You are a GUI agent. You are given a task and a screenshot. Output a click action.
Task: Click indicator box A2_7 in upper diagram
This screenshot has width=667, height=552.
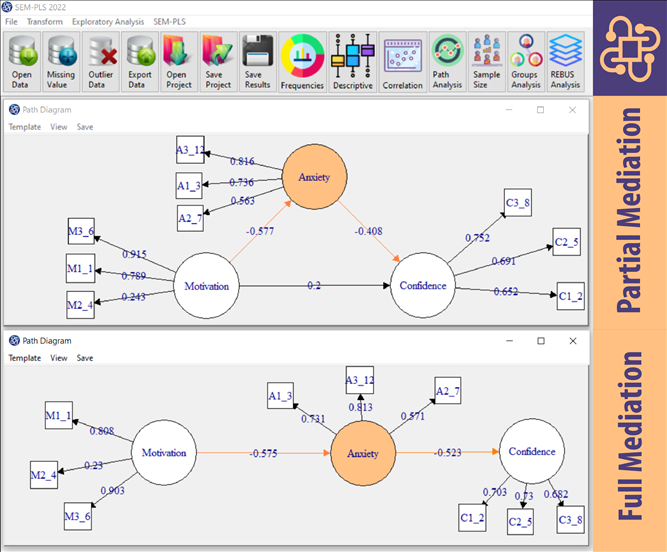click(190, 218)
